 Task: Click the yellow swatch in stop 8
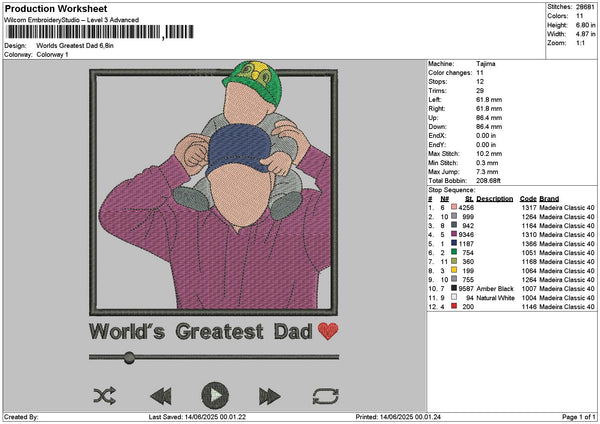coord(455,270)
